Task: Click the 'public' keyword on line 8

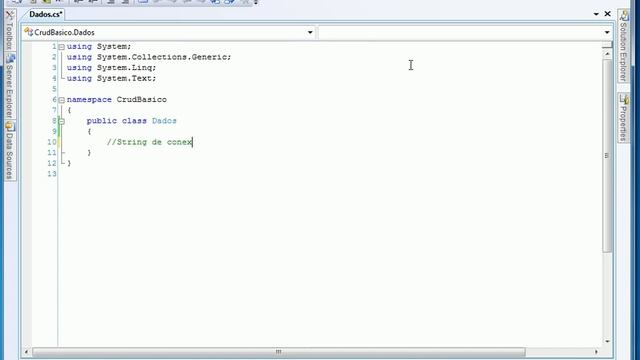Action: tap(102, 121)
